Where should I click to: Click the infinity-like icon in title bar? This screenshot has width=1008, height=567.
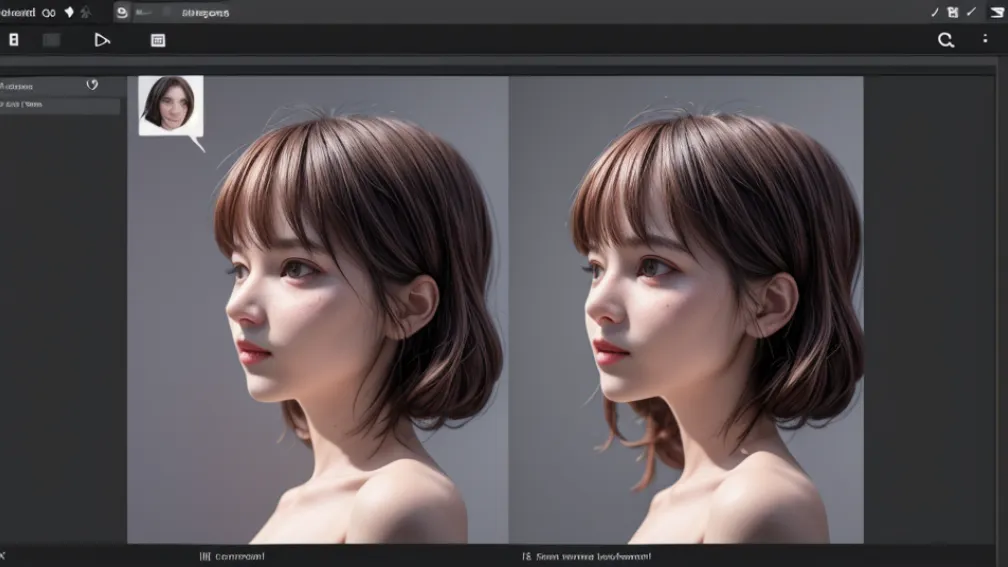tap(49, 13)
